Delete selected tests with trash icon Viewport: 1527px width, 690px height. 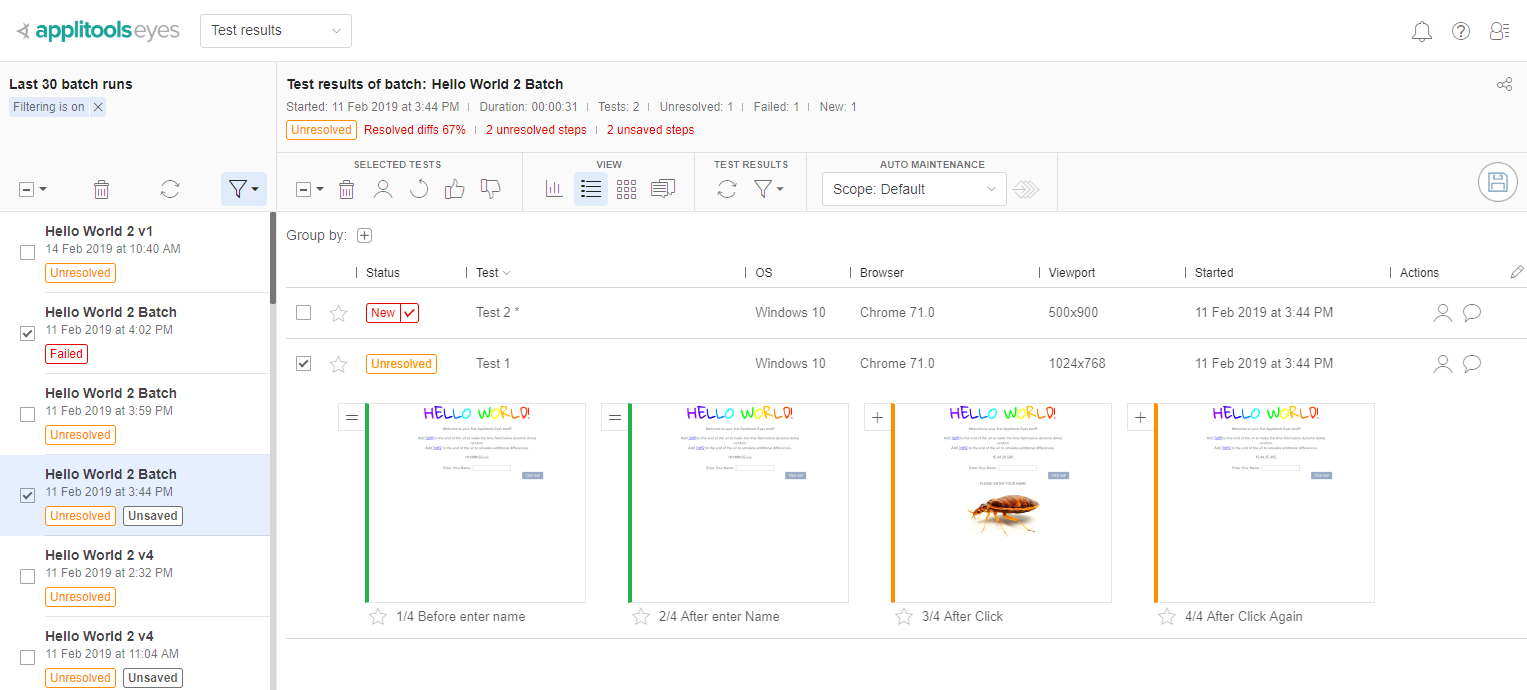346,189
